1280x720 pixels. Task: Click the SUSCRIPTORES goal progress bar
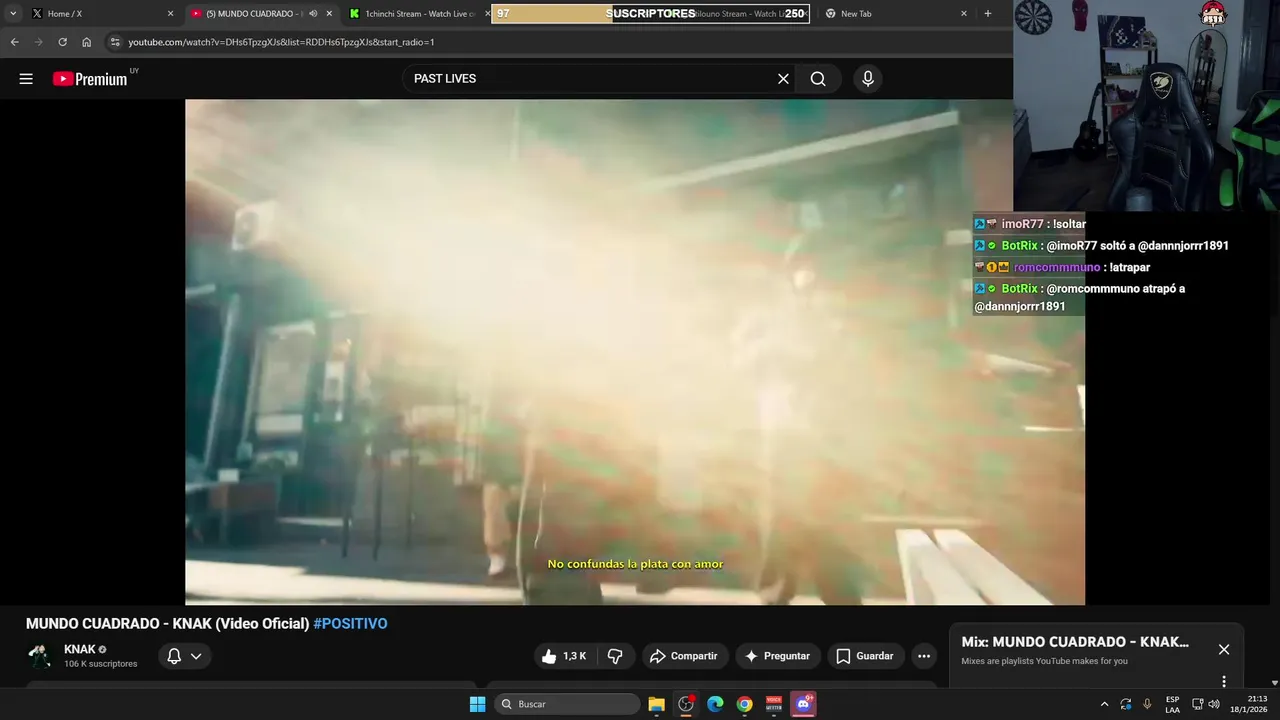pos(651,14)
